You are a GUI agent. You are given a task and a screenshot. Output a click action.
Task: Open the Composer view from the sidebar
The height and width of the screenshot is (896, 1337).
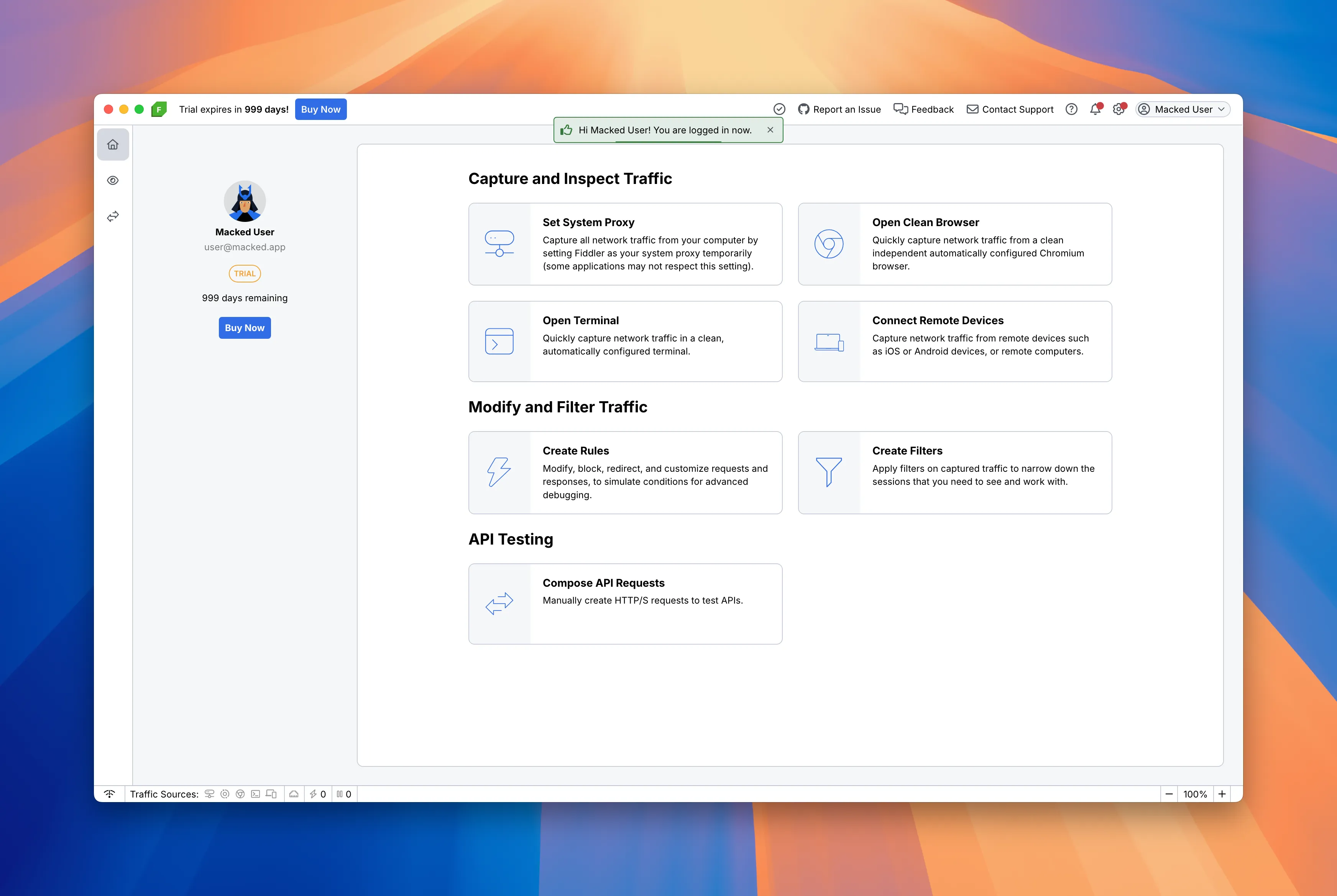tap(113, 216)
